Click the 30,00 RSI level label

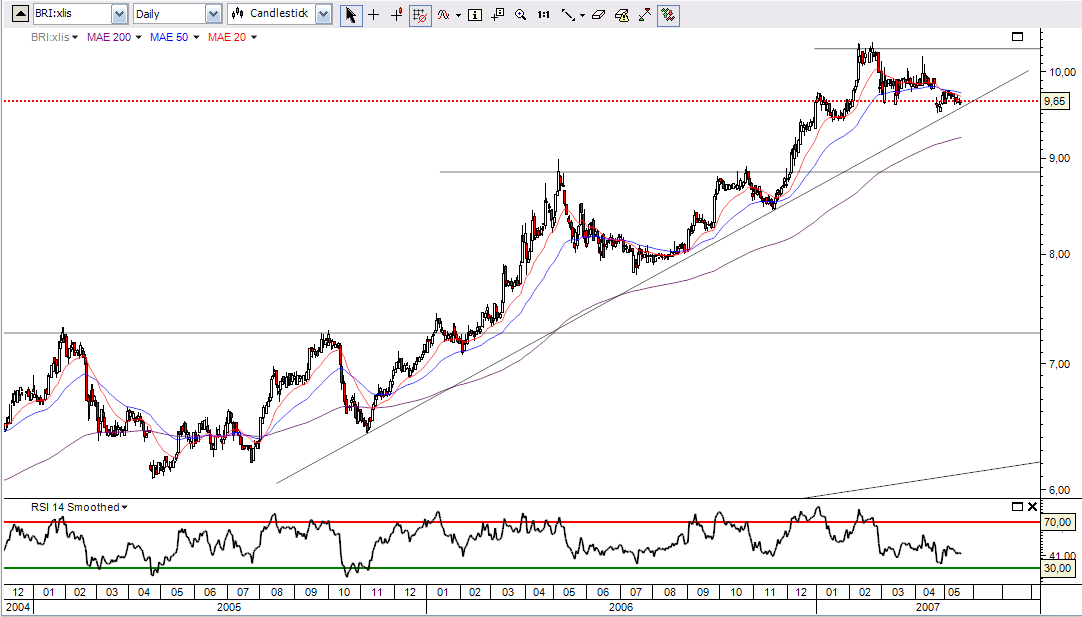click(x=1057, y=569)
